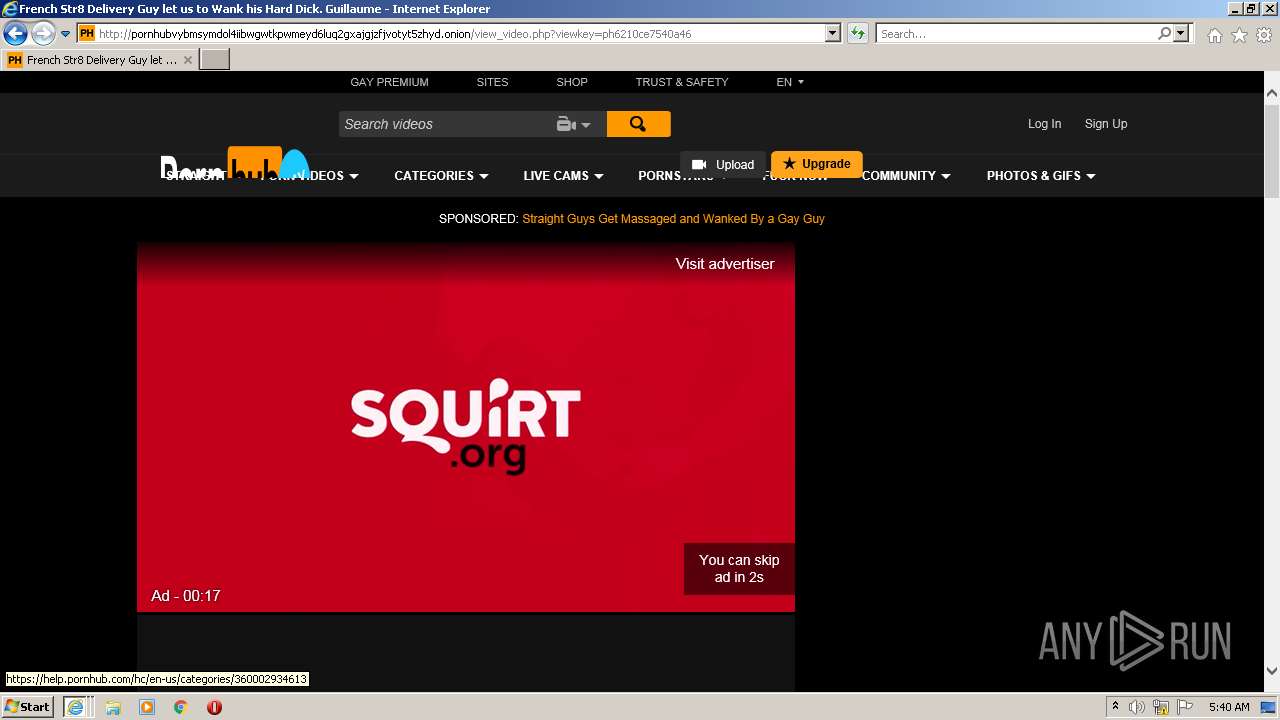Click the Action Center flag icon
Screen dimensions: 1280x720
point(1185,707)
